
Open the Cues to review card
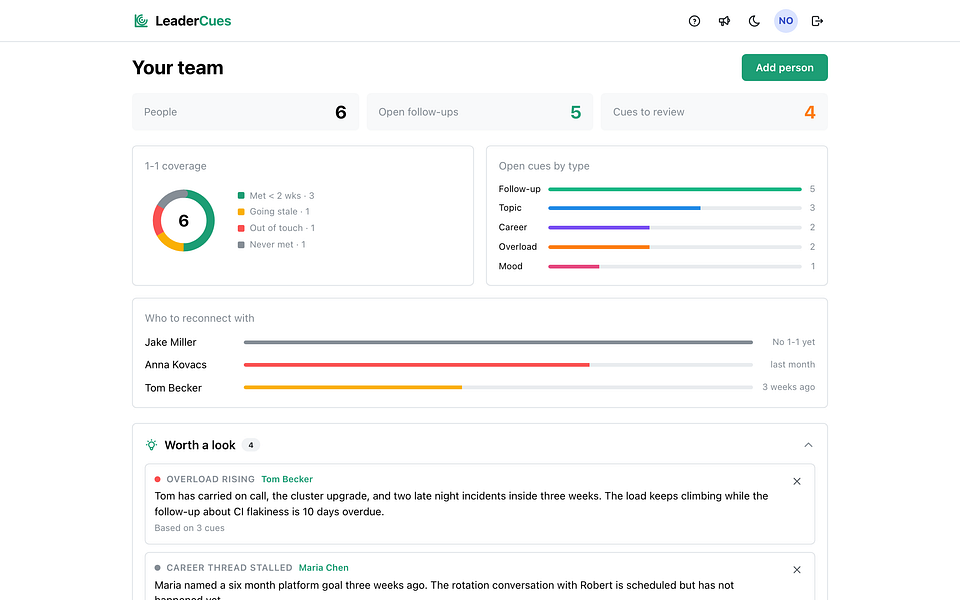[714, 112]
